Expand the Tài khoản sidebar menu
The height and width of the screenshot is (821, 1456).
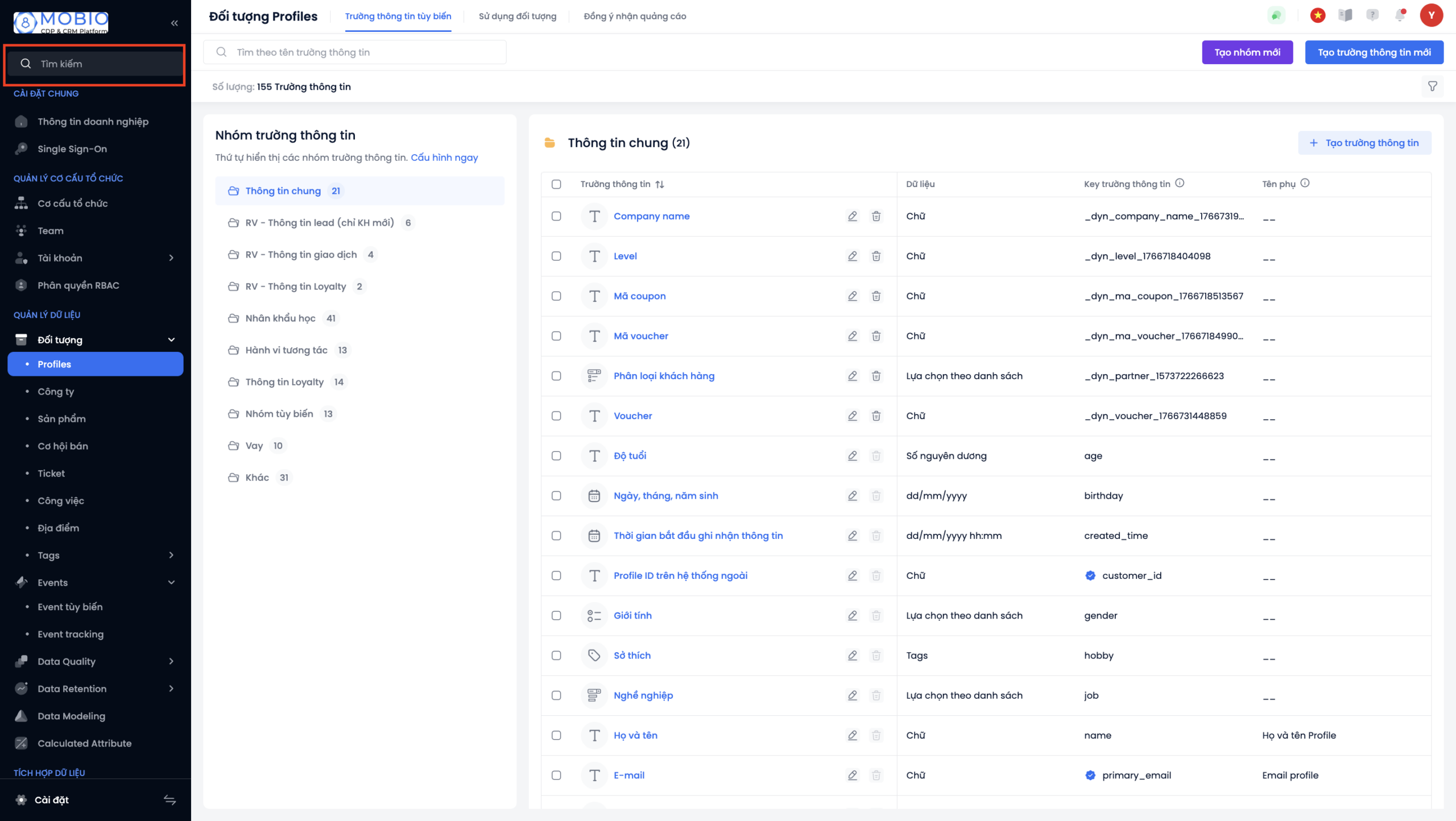pyautogui.click(x=171, y=258)
